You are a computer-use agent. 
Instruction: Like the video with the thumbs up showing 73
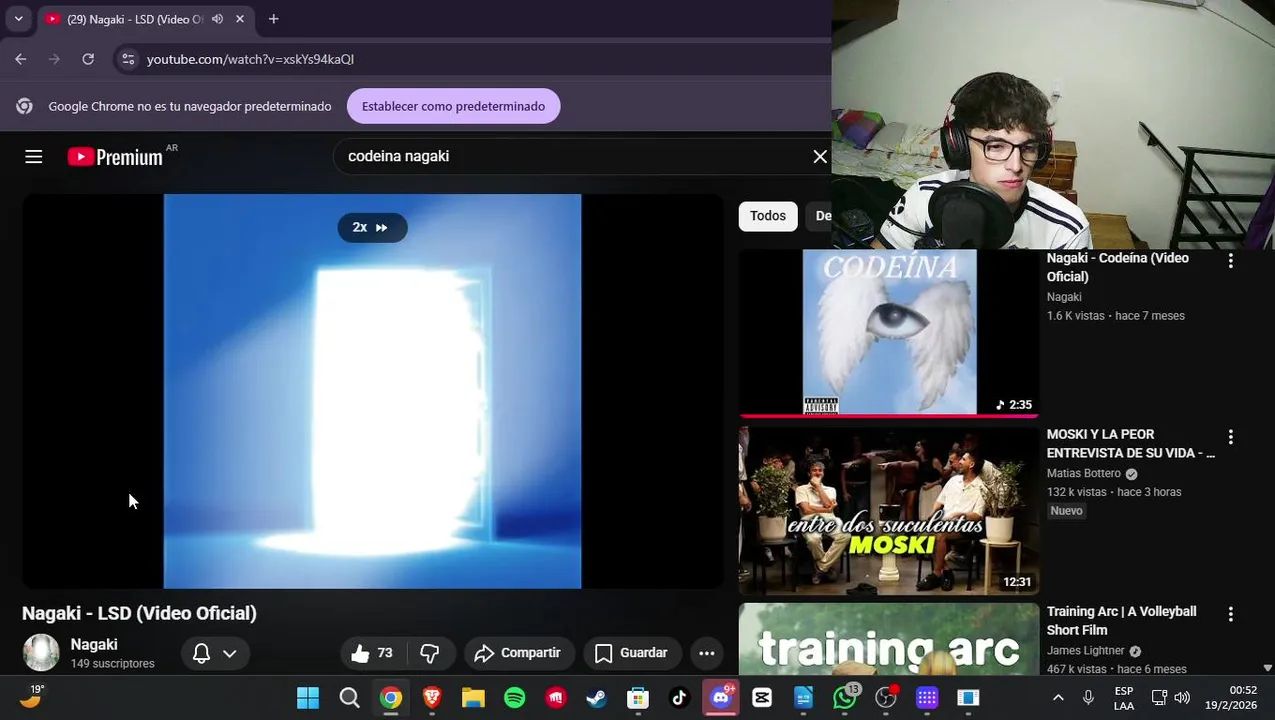coord(372,653)
